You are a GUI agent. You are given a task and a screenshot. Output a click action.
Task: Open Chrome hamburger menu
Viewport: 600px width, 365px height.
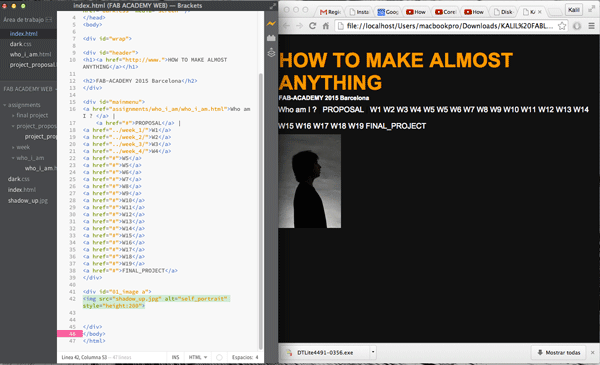coord(591,26)
